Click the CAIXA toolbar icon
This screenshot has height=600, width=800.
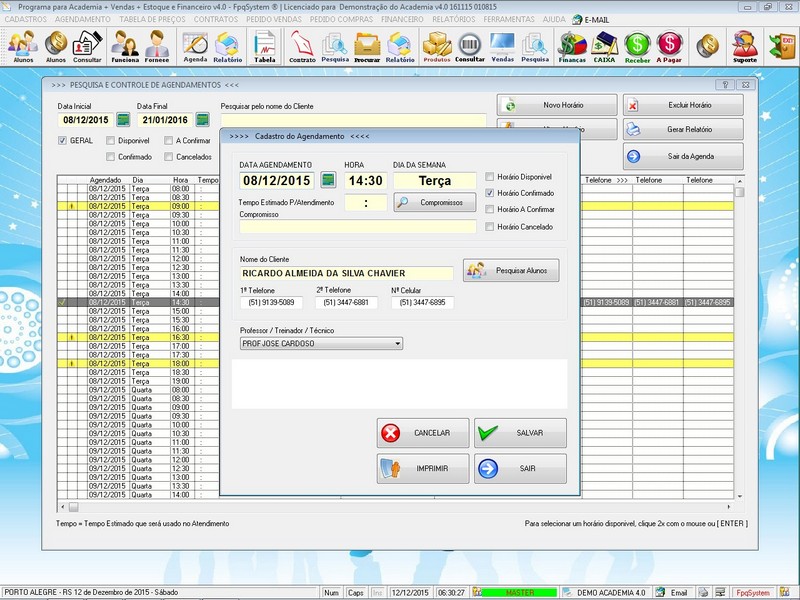(604, 46)
